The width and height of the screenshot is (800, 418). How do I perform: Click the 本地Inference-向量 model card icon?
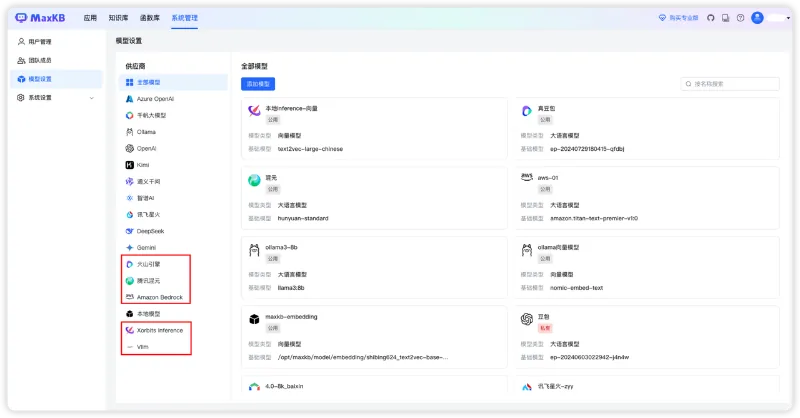(x=254, y=110)
